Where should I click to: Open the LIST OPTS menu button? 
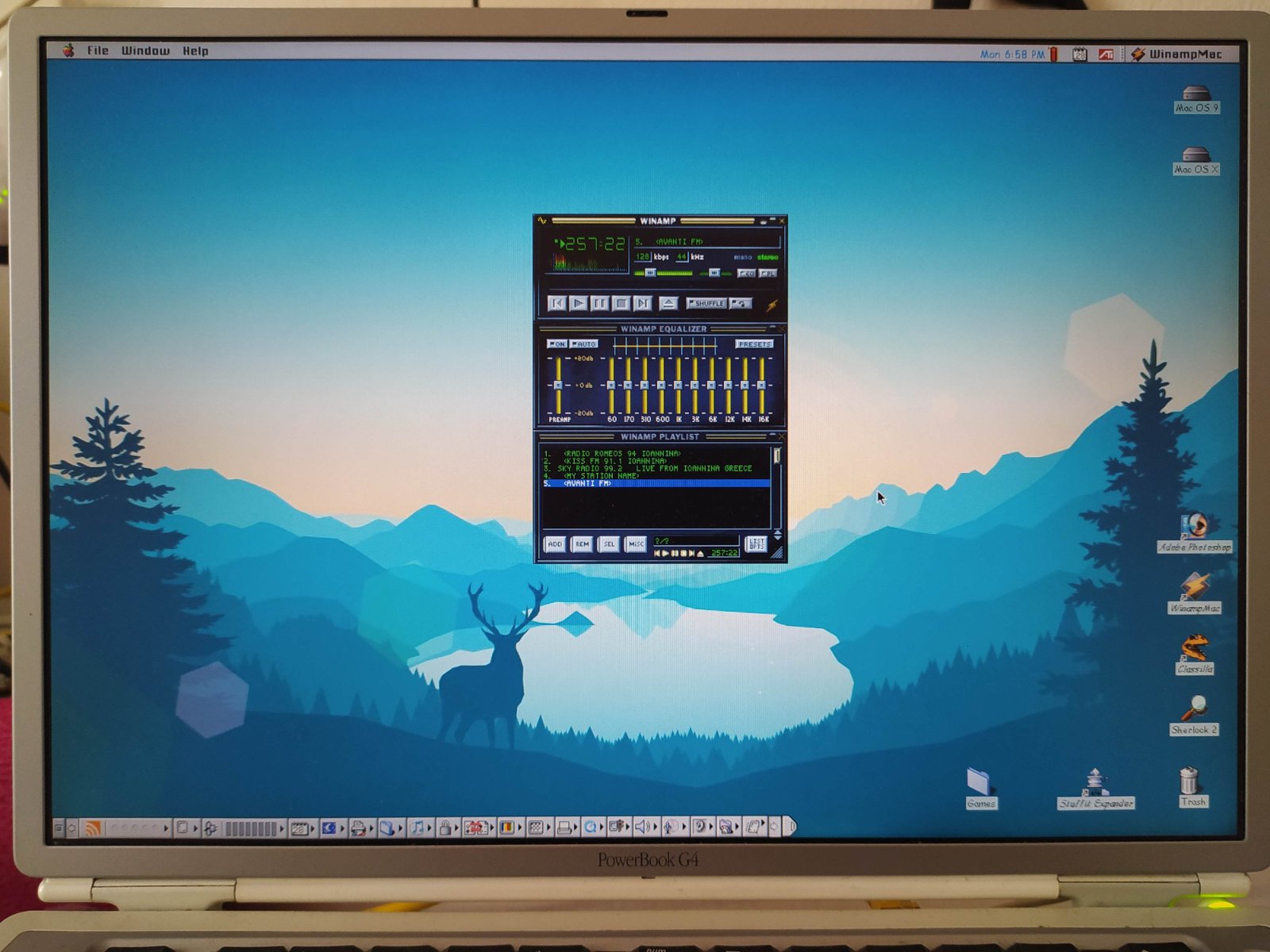[x=756, y=544]
